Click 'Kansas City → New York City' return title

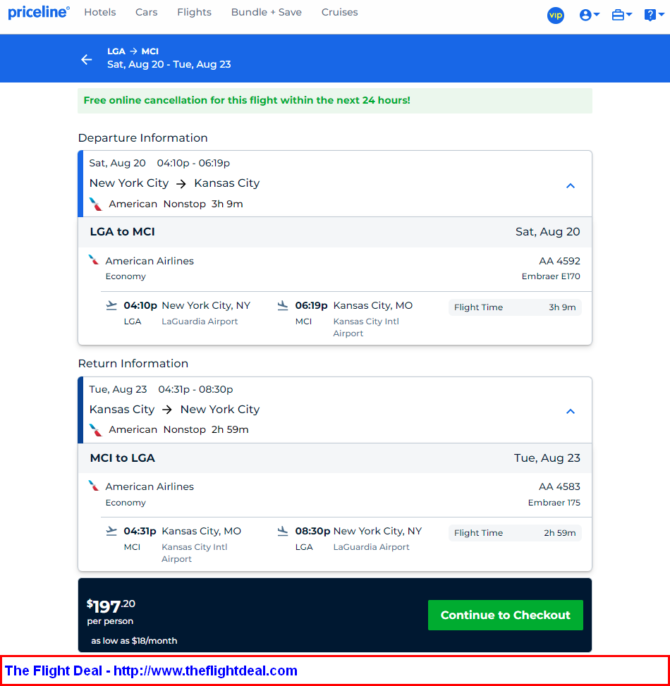point(174,410)
